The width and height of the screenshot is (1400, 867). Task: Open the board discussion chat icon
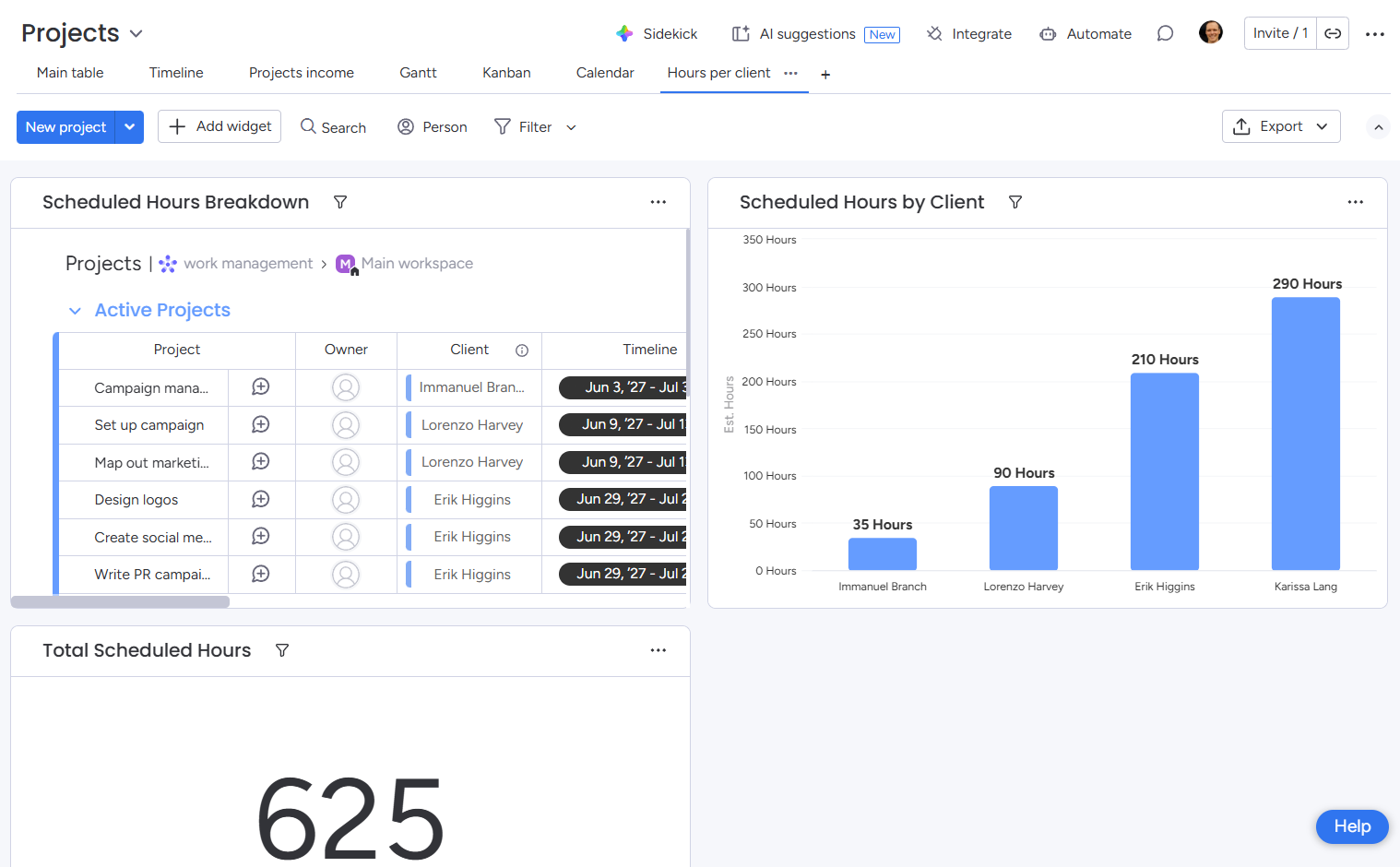click(x=1165, y=34)
